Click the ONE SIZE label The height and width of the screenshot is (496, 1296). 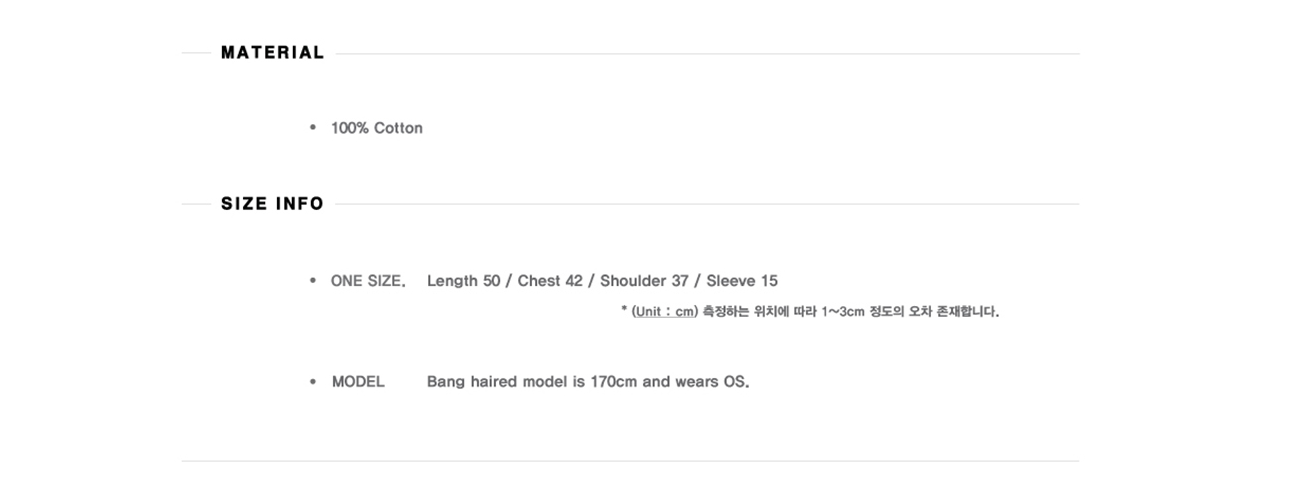[368, 281]
